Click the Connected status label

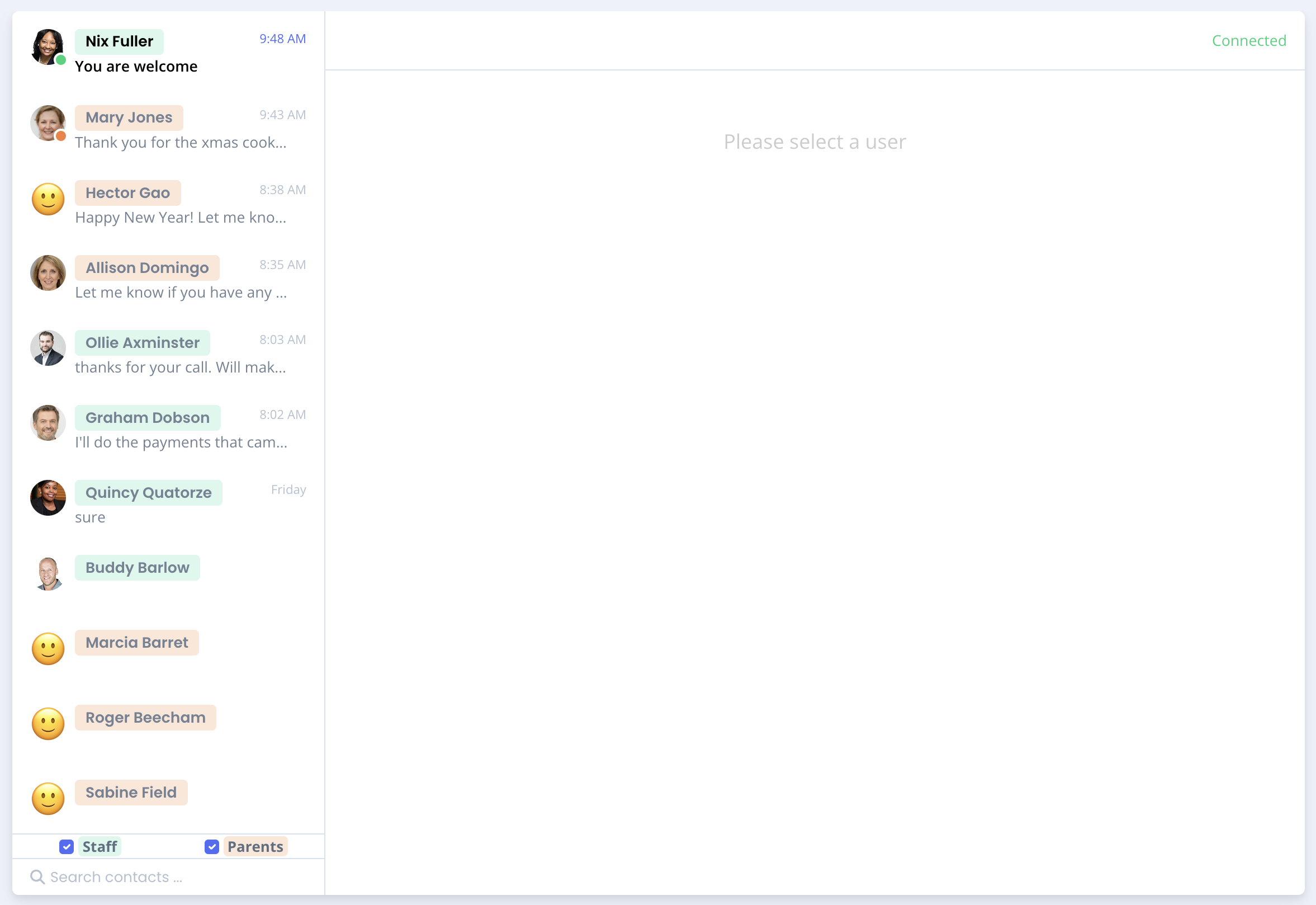coord(1248,41)
